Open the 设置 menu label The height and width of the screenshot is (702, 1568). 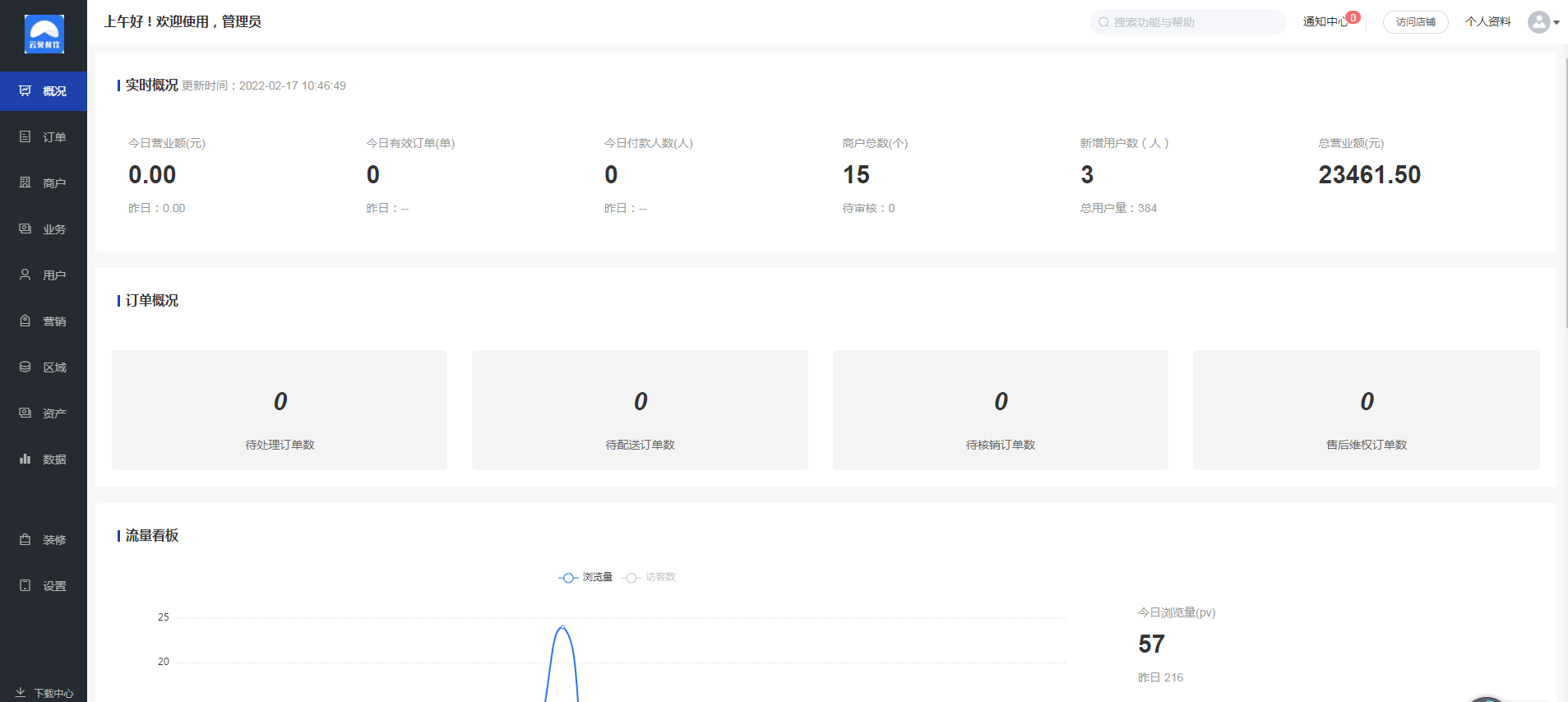coord(54,586)
